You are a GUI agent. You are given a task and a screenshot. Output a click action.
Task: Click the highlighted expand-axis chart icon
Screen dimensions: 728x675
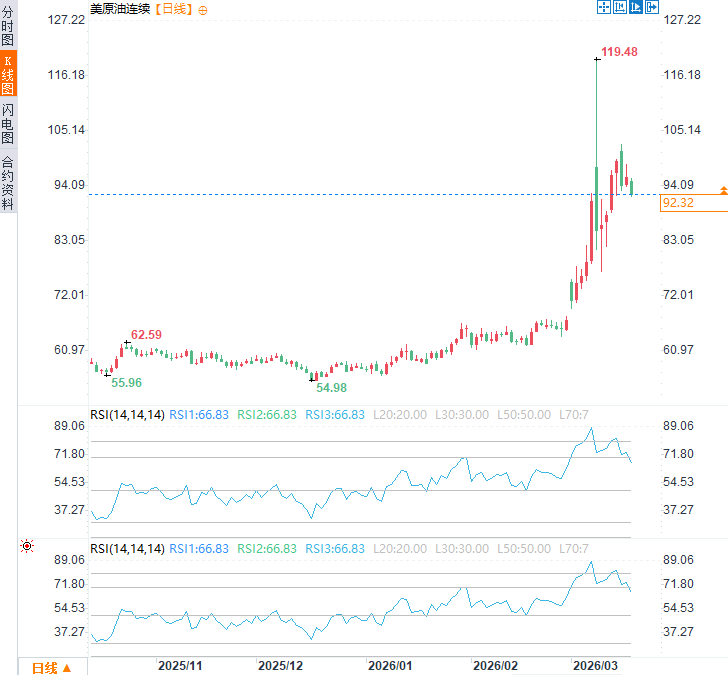[636, 7]
